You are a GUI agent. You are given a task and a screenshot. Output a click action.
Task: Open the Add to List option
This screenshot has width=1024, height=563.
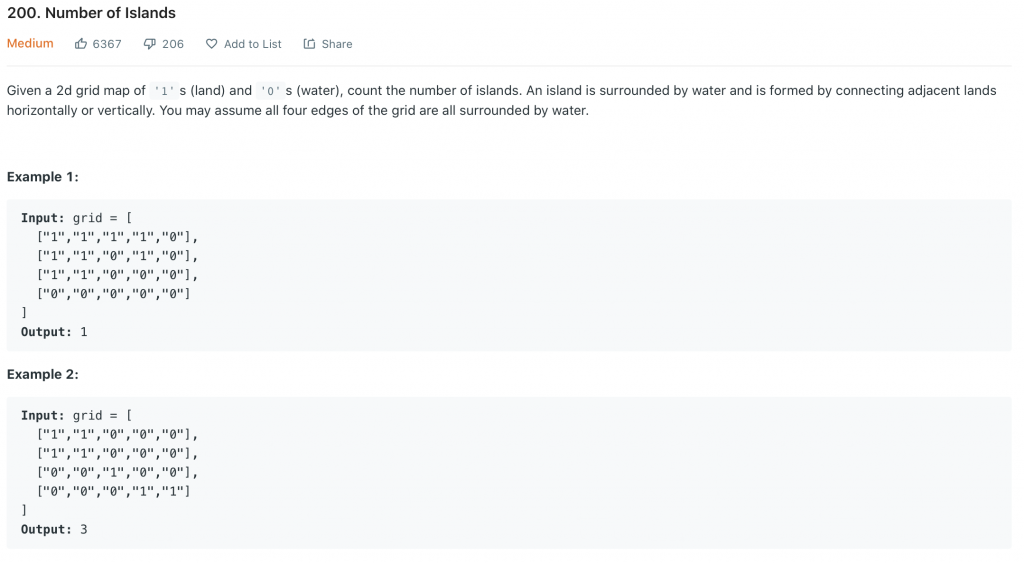click(253, 44)
